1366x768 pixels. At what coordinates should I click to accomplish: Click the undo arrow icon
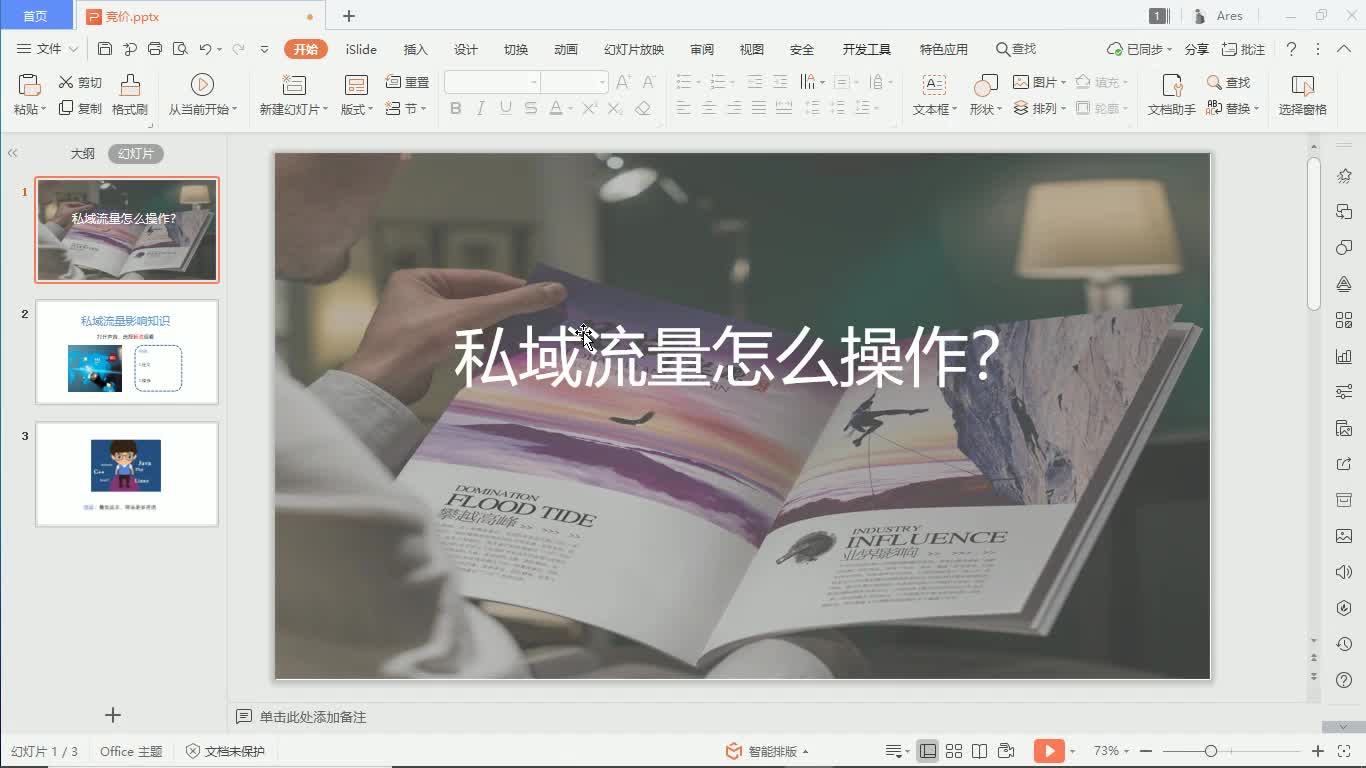[x=205, y=49]
